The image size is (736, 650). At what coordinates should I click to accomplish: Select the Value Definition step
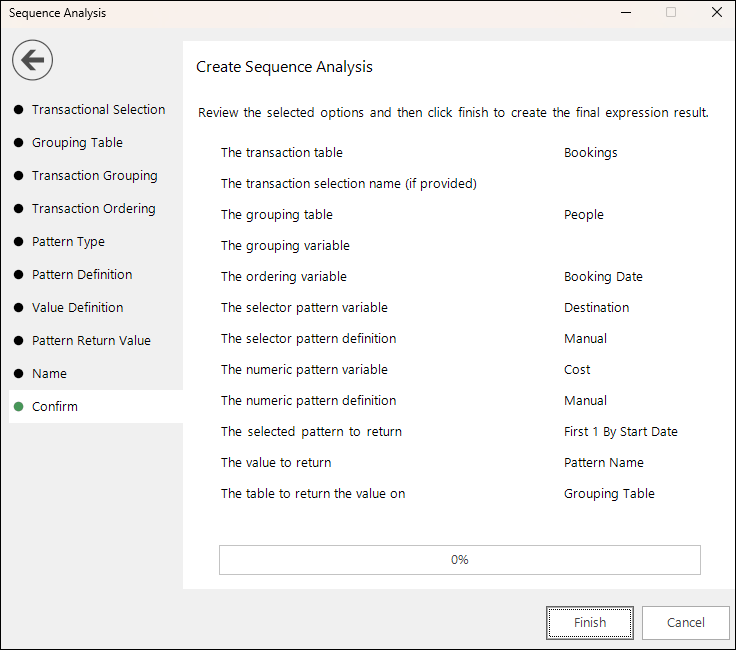[77, 307]
